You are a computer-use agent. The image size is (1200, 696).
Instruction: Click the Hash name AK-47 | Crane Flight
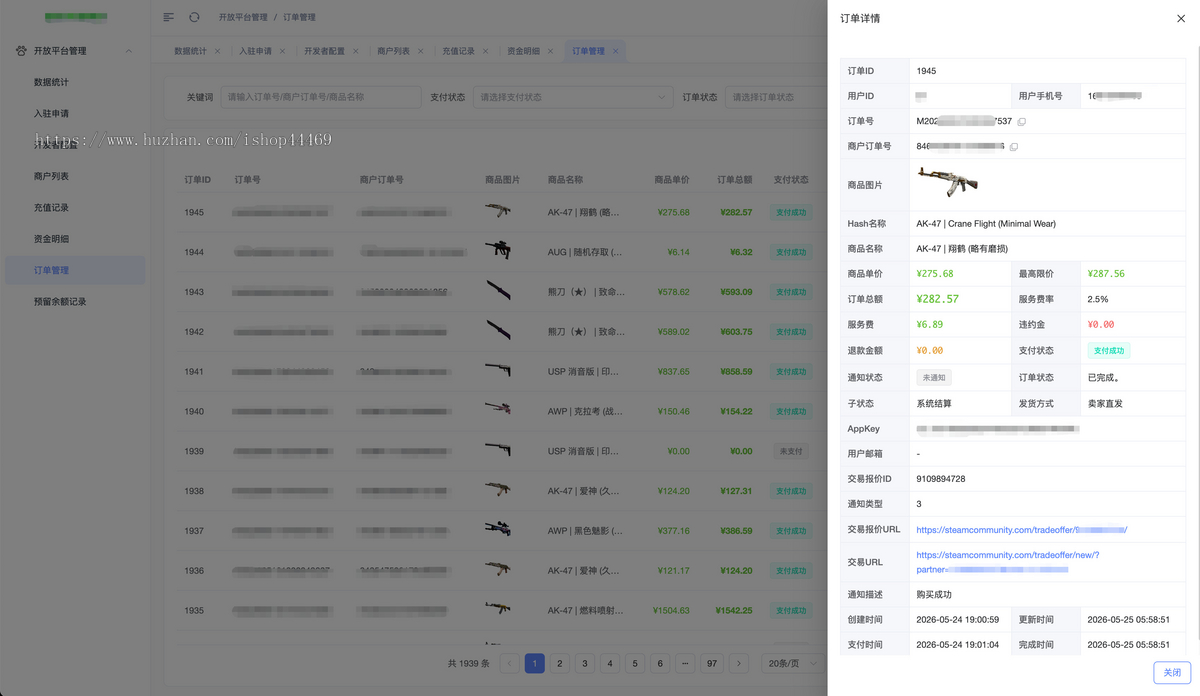[x=986, y=224]
